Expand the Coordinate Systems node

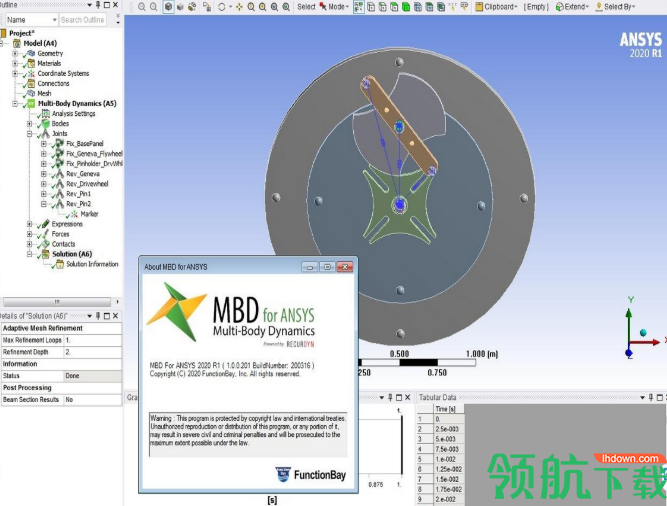[15, 74]
